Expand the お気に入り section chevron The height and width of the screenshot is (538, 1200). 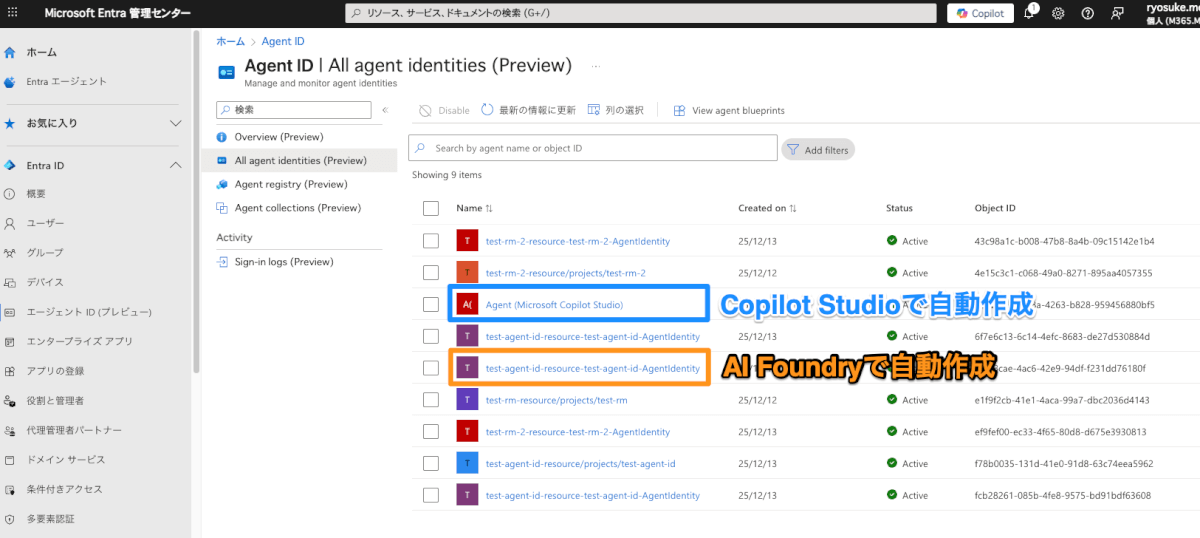click(x=176, y=123)
